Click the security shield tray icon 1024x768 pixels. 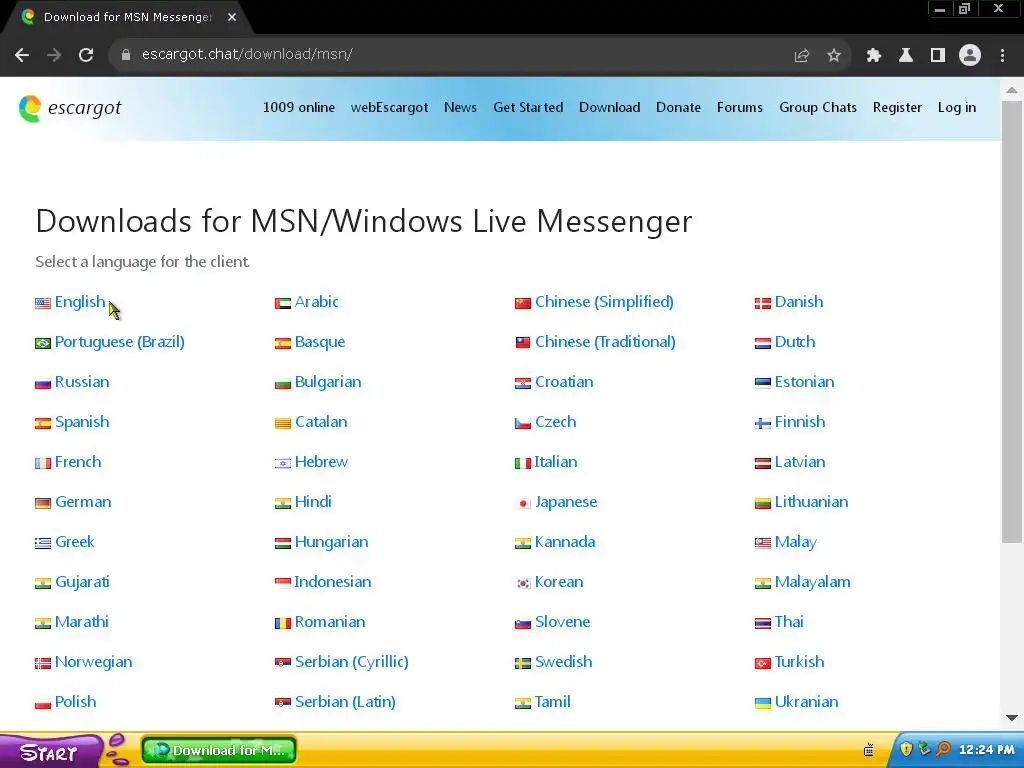coord(906,749)
